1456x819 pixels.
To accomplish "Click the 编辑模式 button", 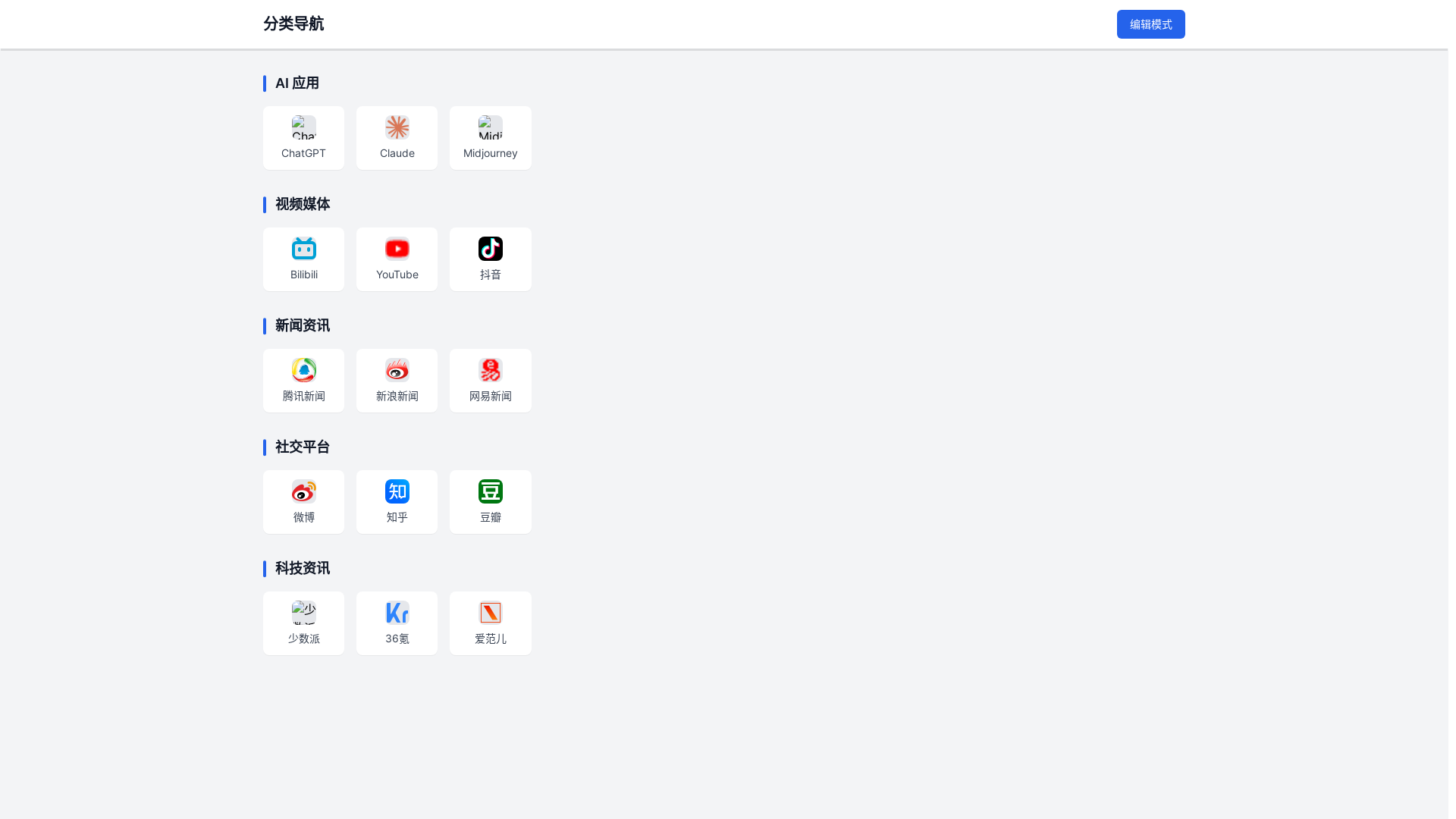I will coord(1150,24).
